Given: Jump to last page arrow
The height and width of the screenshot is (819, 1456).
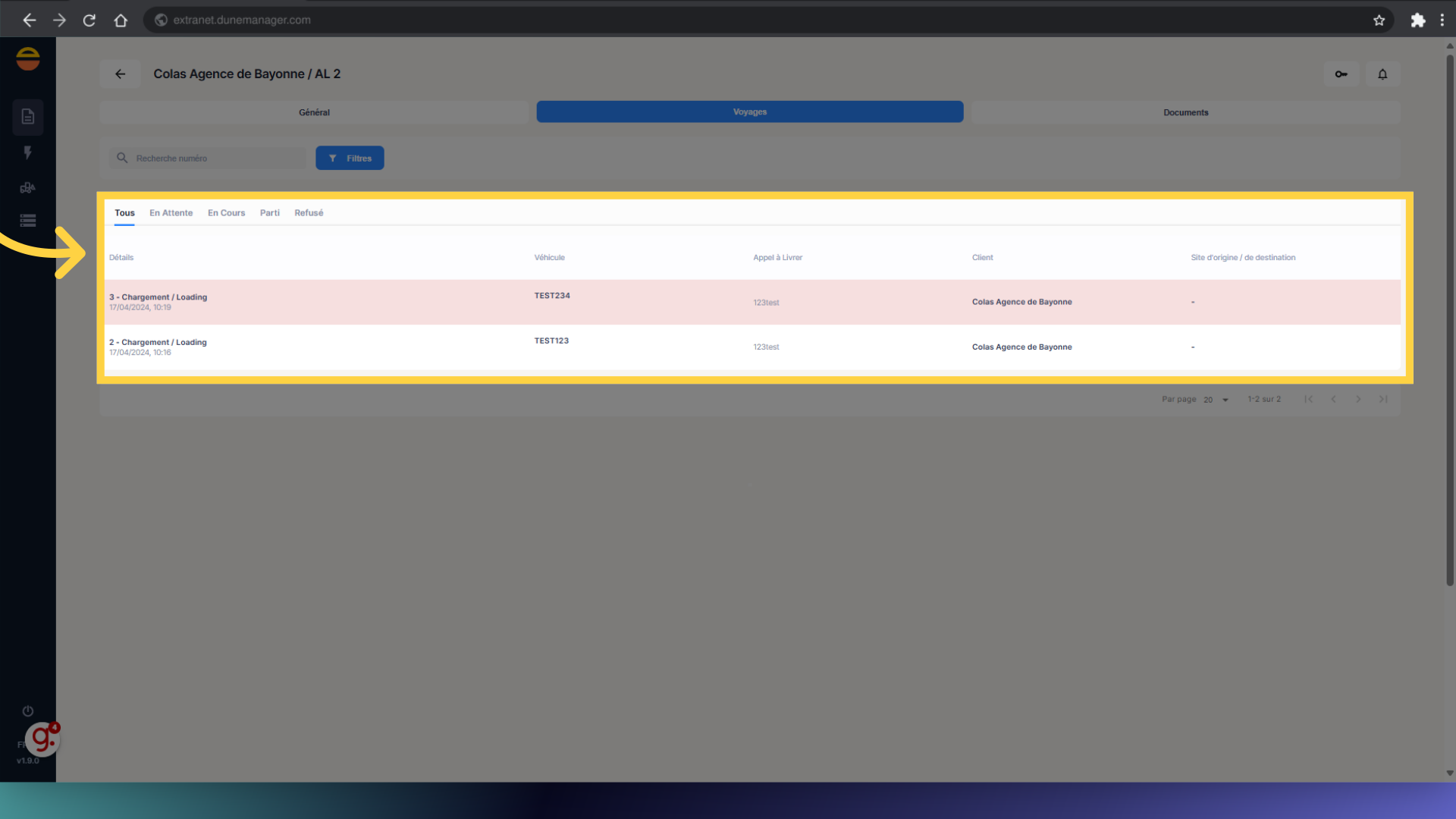Looking at the screenshot, I should pos(1383,399).
